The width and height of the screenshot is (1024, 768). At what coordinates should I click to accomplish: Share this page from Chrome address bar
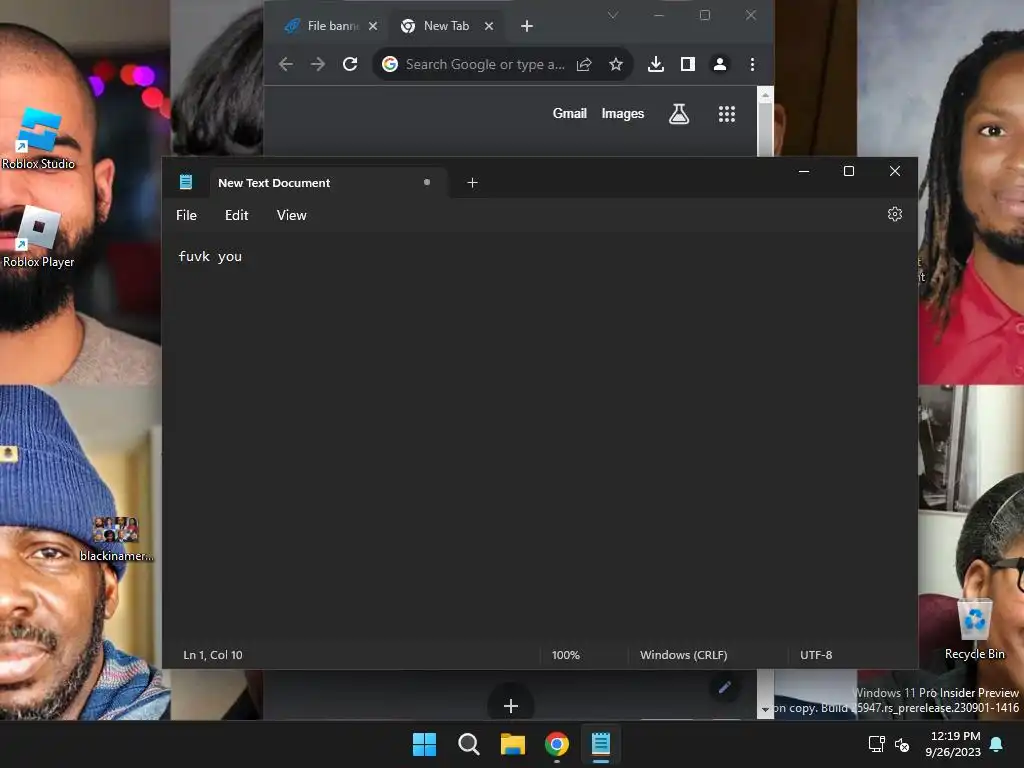coord(584,64)
